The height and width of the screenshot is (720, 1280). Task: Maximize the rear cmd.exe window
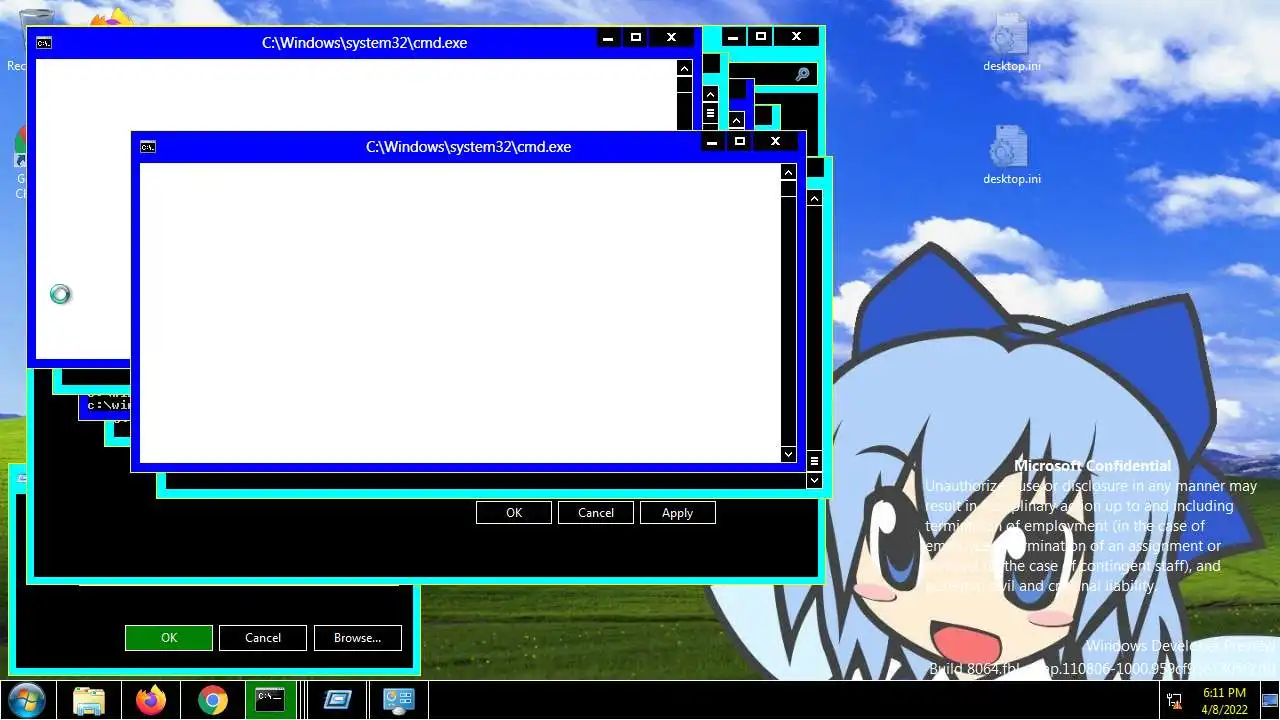click(x=636, y=38)
